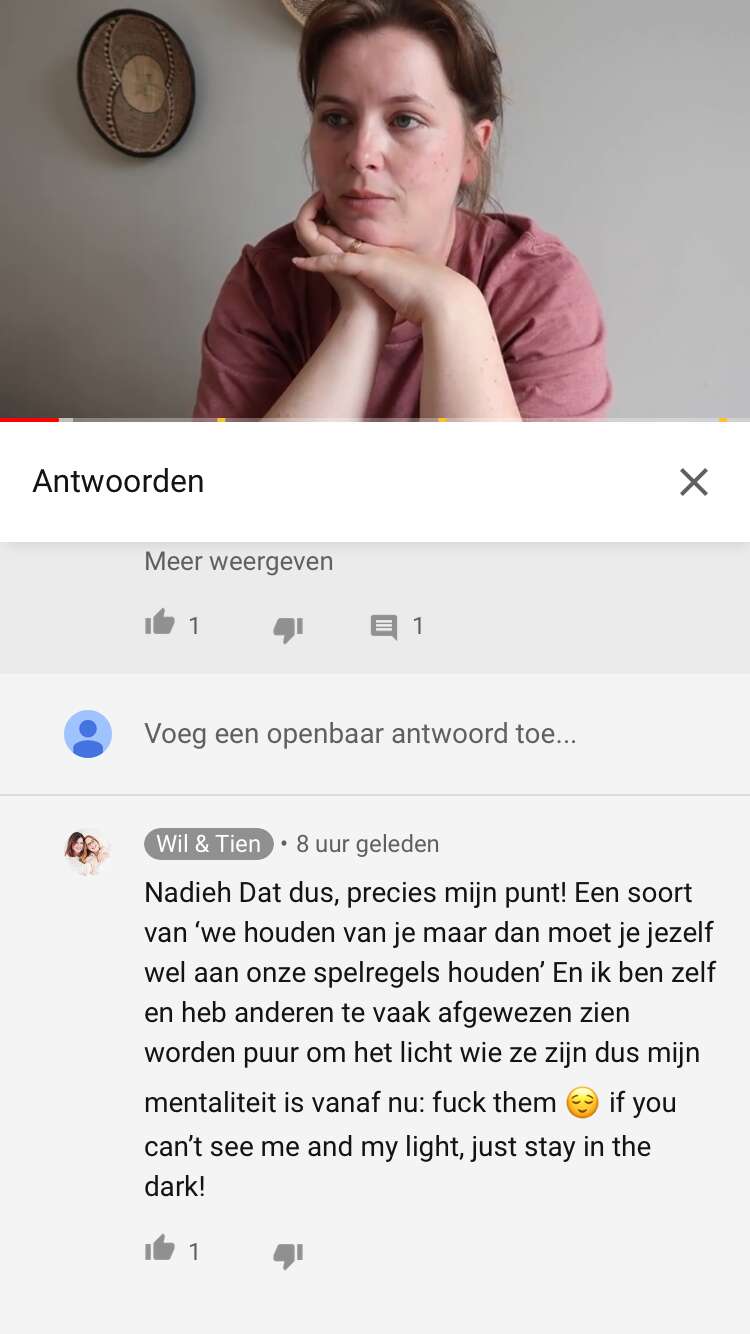Click the 8 uur geleden timestamp
This screenshot has width=750, height=1334.
368,844
